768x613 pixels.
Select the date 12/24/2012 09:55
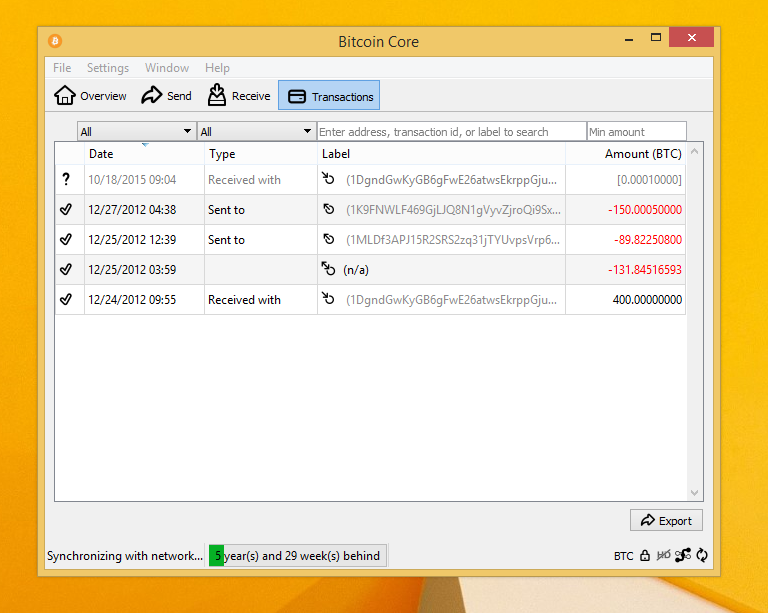[132, 299]
